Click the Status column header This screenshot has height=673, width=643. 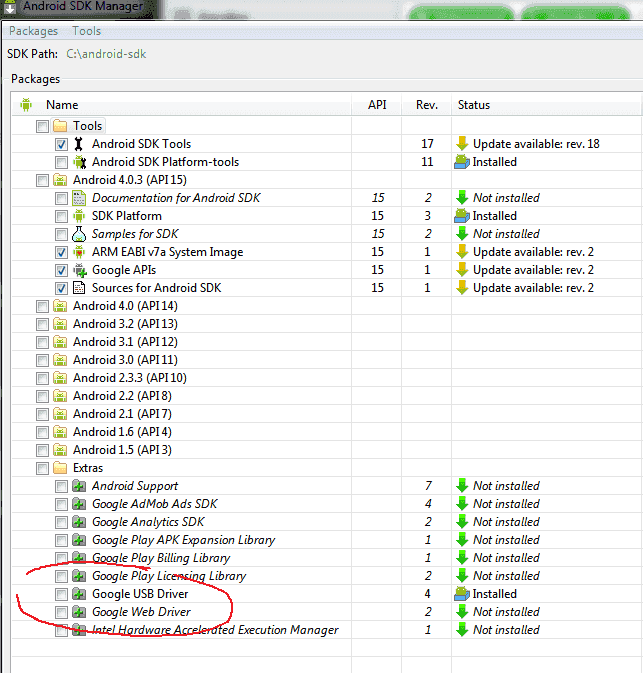[473, 105]
